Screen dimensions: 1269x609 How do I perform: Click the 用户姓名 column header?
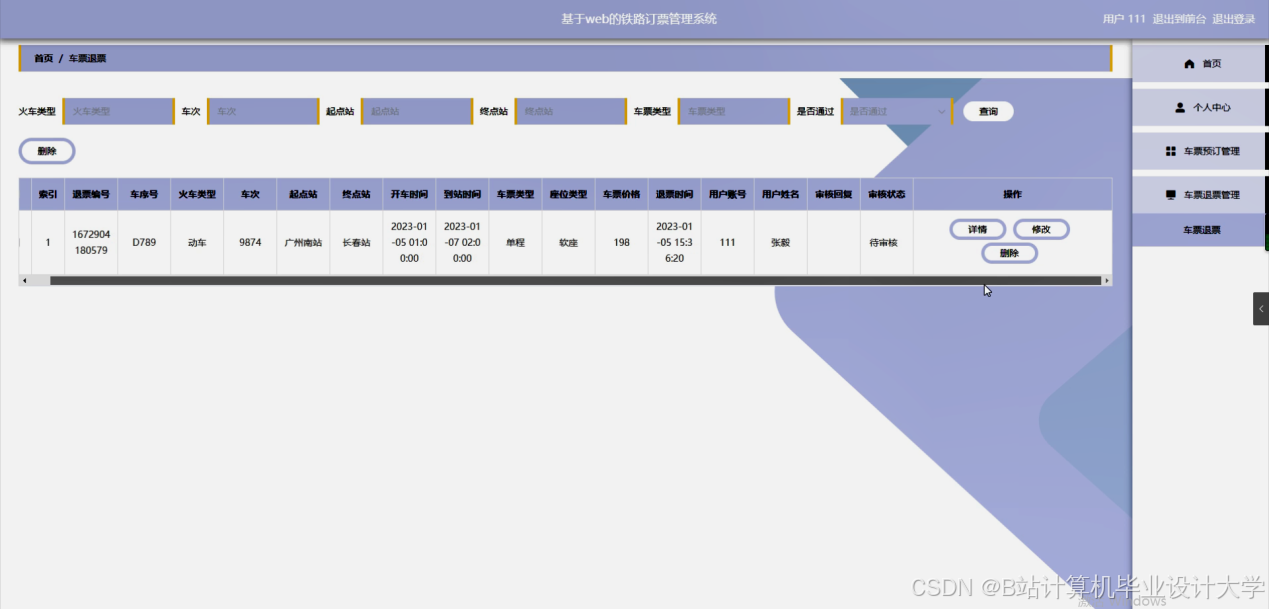[x=780, y=194]
